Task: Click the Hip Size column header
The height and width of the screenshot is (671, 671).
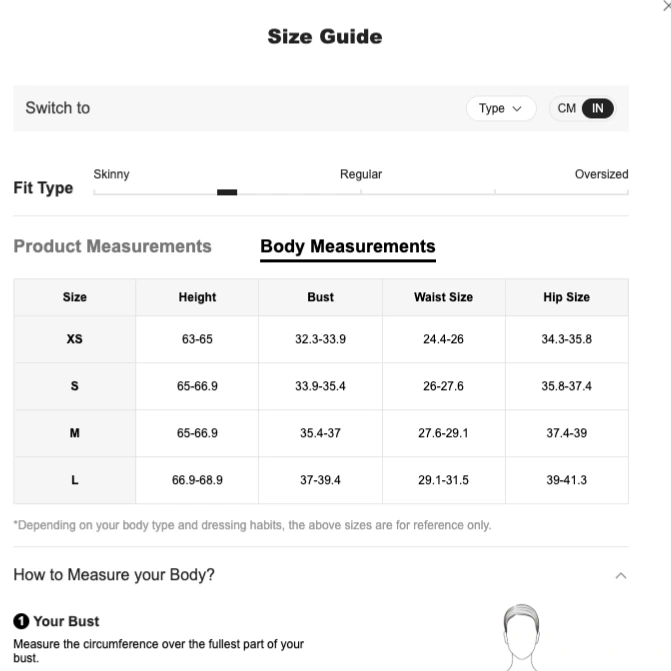Action: pyautogui.click(x=567, y=297)
